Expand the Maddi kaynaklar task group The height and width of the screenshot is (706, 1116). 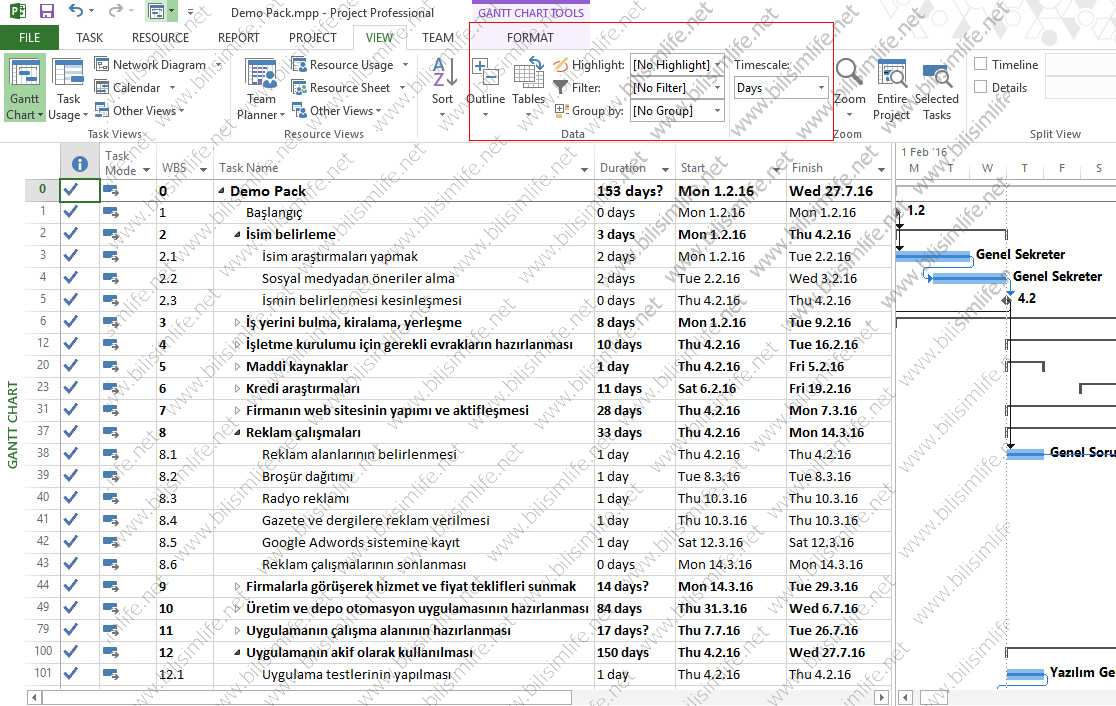pyautogui.click(x=237, y=367)
